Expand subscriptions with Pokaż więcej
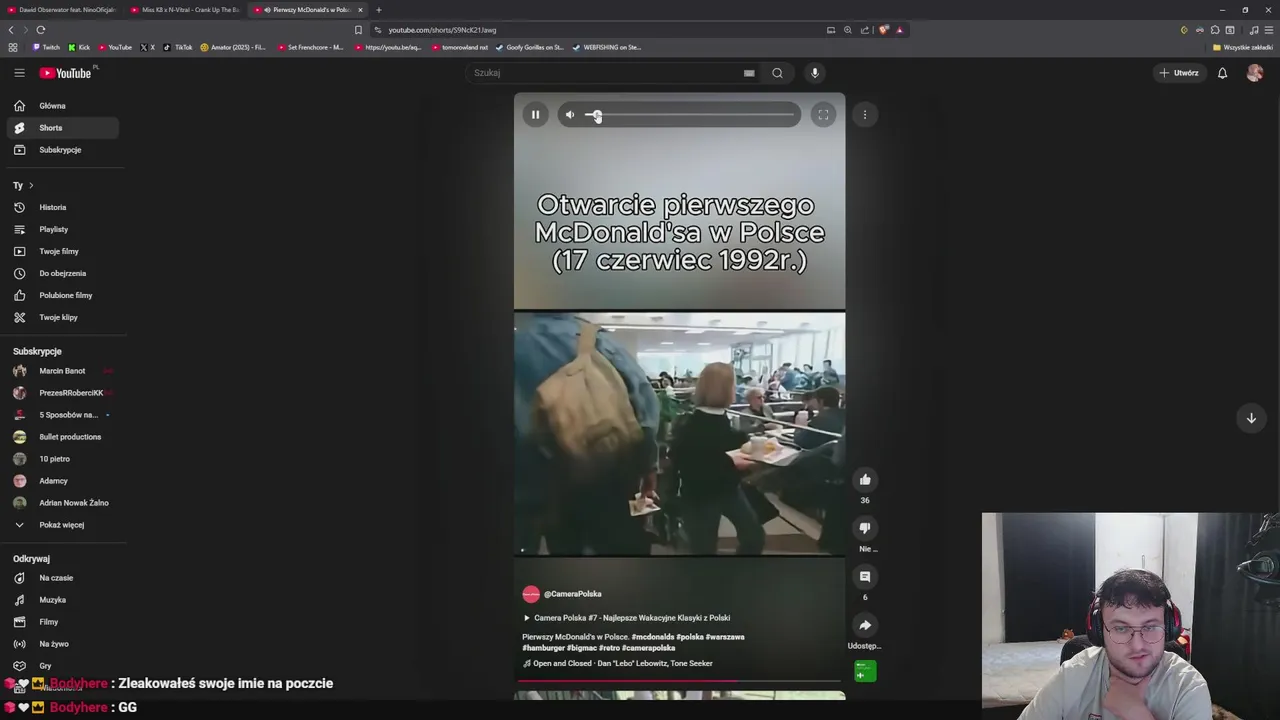 point(62,525)
